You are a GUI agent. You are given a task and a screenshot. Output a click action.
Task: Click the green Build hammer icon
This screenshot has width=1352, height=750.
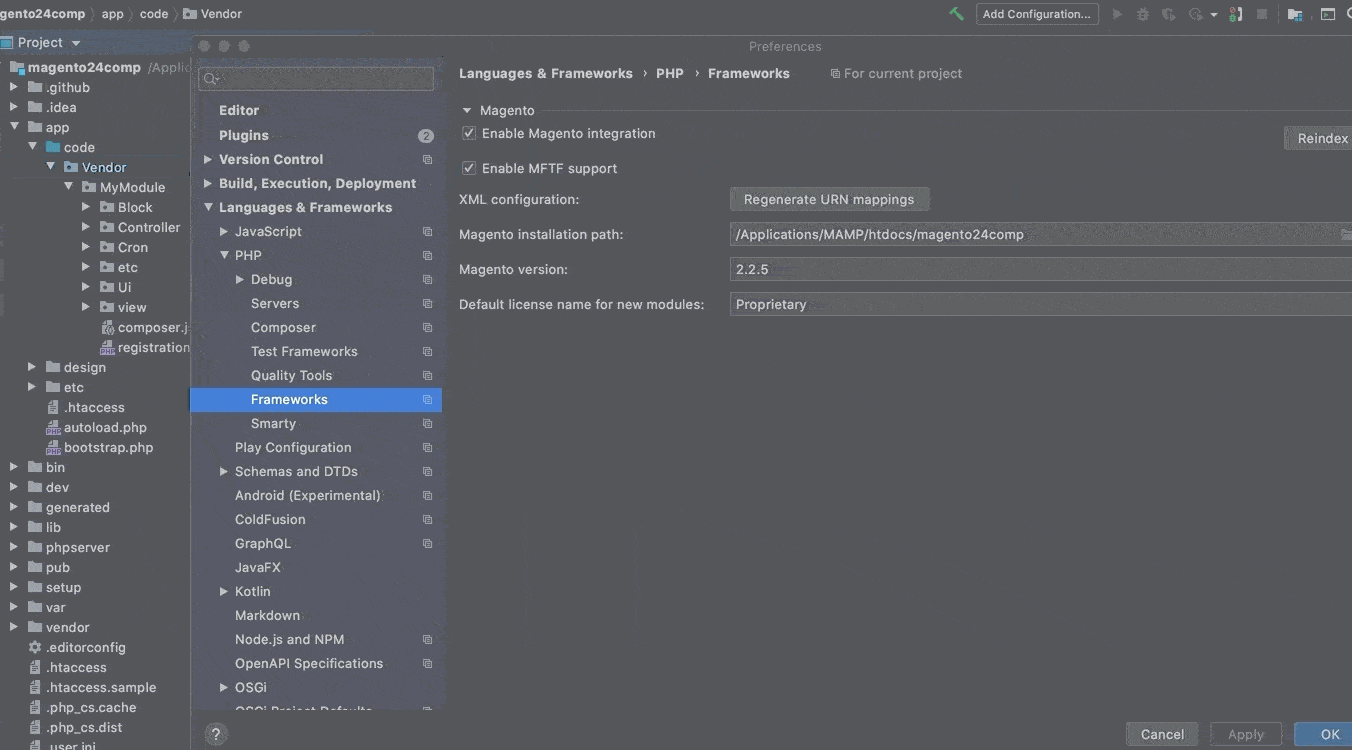click(956, 14)
